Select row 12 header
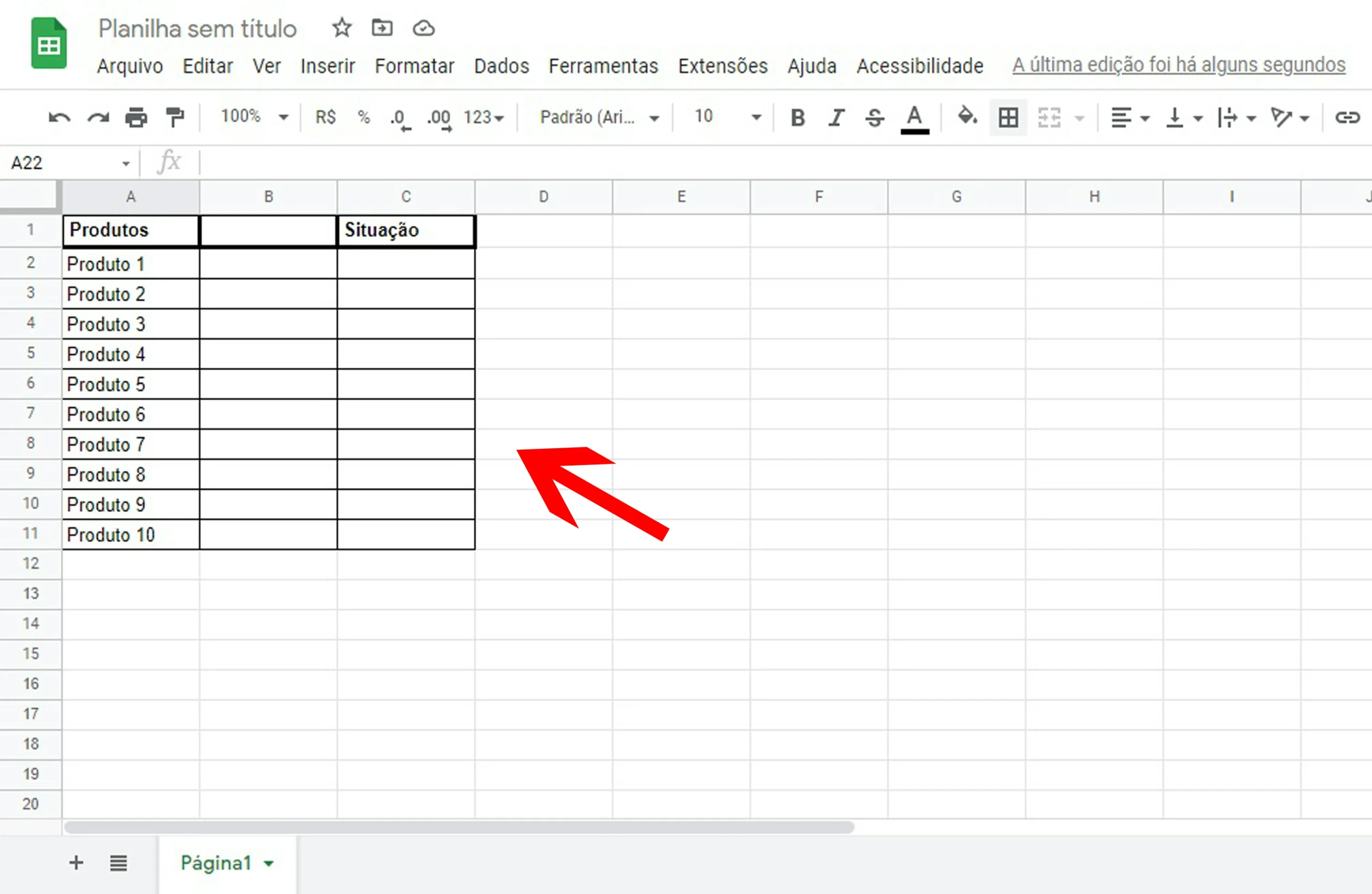The height and width of the screenshot is (894, 1372). 31,564
